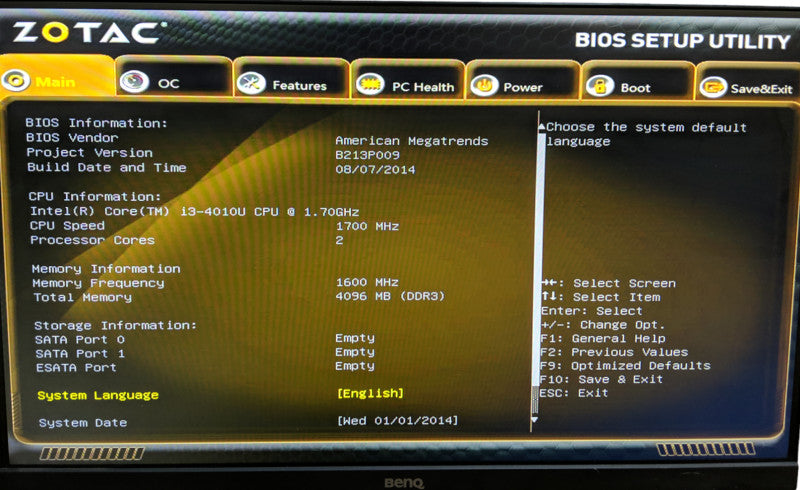Viewport: 800px width, 490px height.
Task: Click the Storage Information heading
Action: point(115,326)
